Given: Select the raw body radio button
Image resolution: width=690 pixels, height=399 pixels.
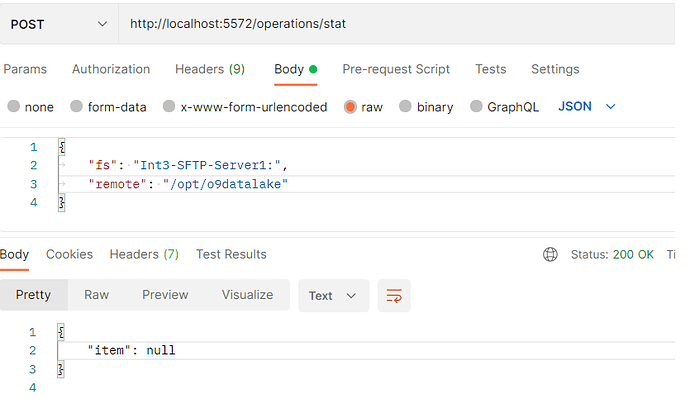Looking at the screenshot, I should point(350,106).
